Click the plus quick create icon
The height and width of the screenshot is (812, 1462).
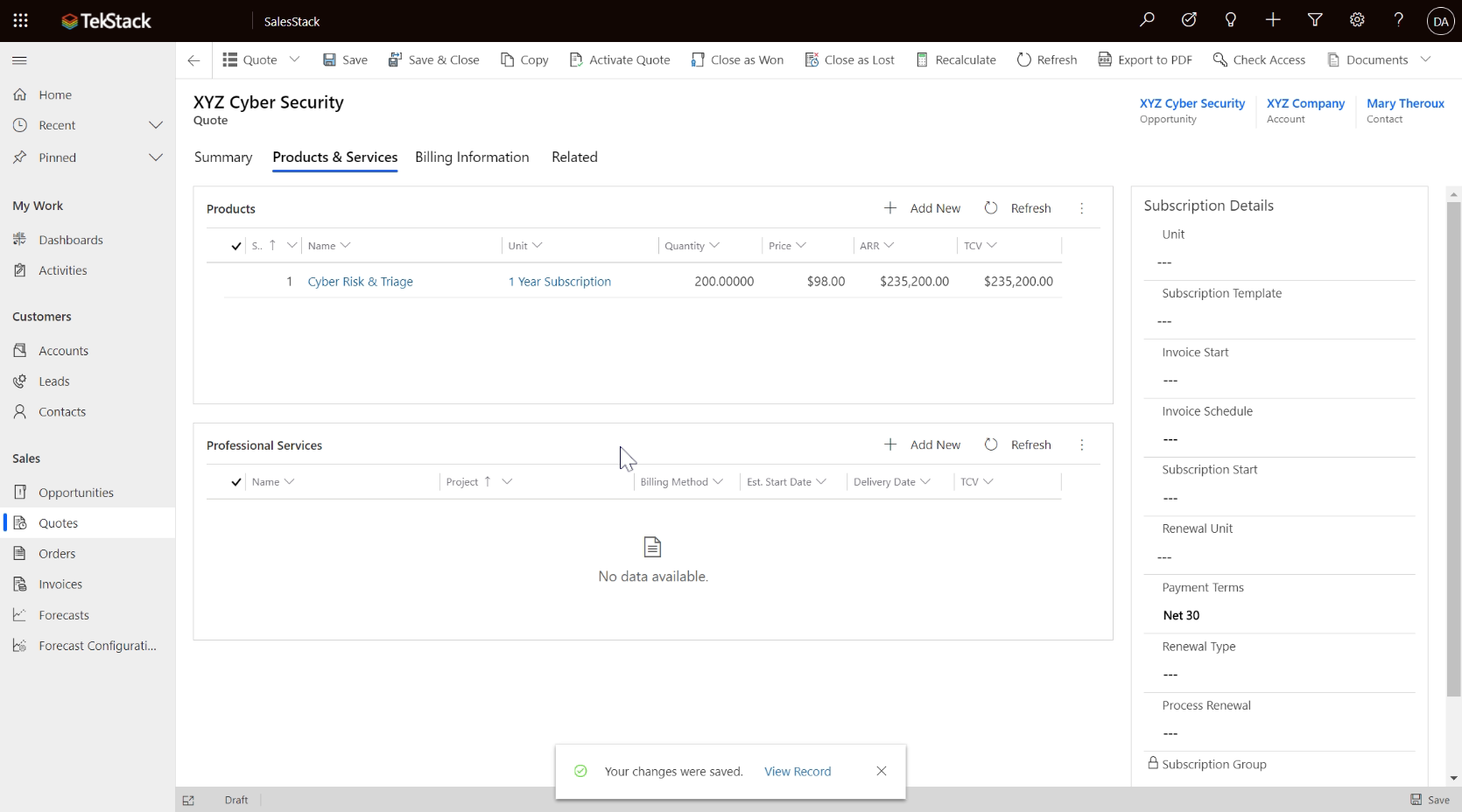coord(1273,20)
